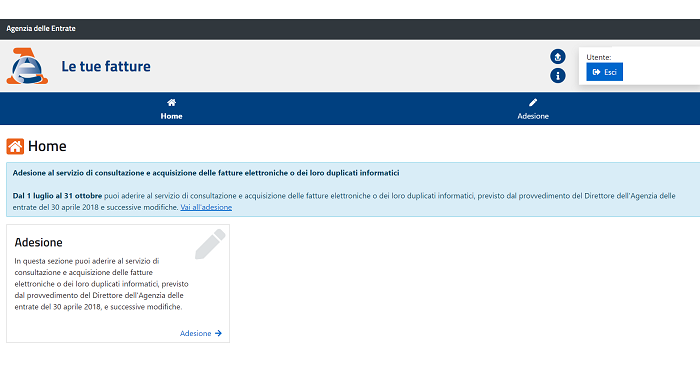
Task: Click the Adesione card title
Action: 38,242
